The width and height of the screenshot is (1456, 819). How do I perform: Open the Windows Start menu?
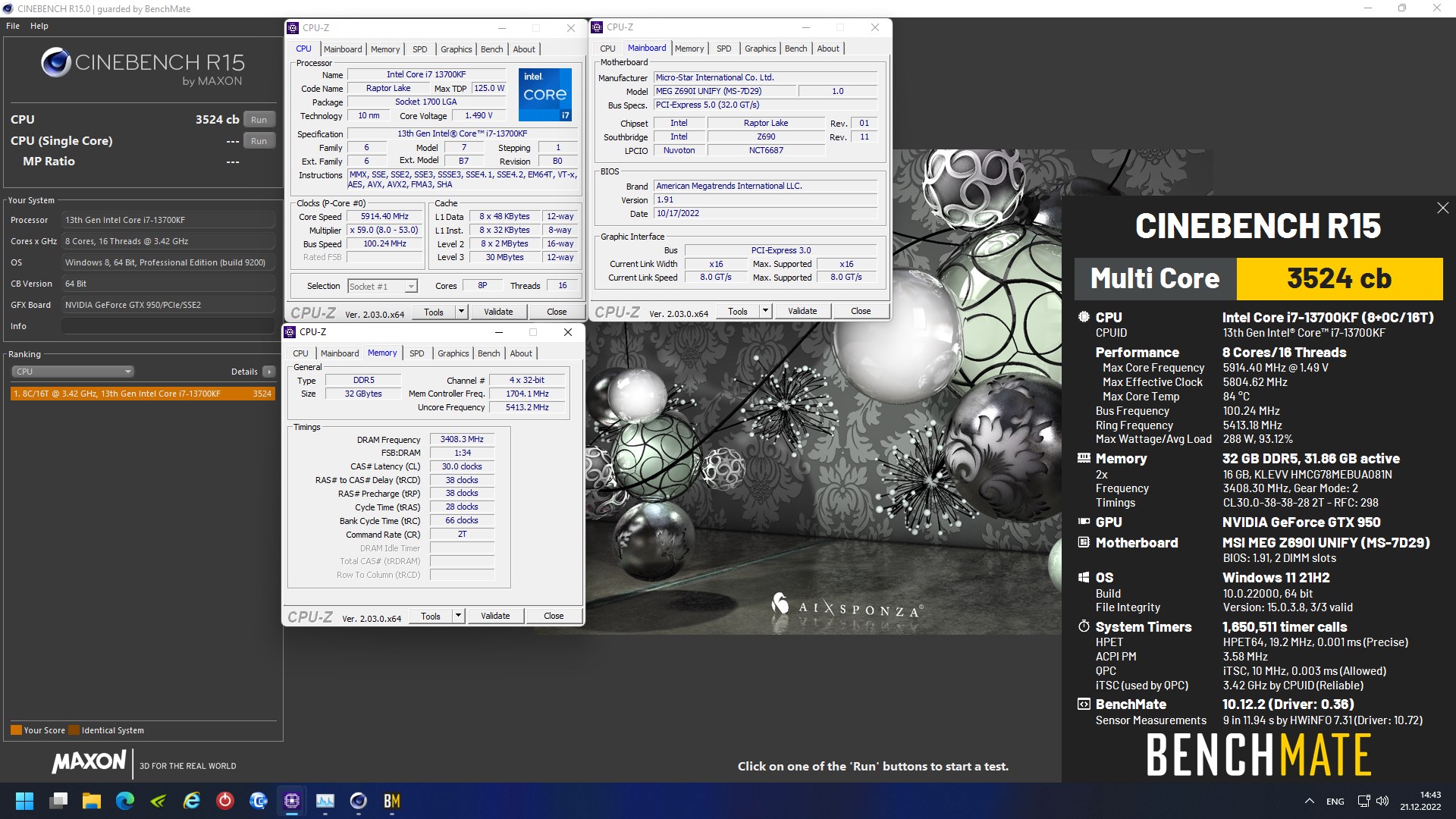(x=24, y=801)
